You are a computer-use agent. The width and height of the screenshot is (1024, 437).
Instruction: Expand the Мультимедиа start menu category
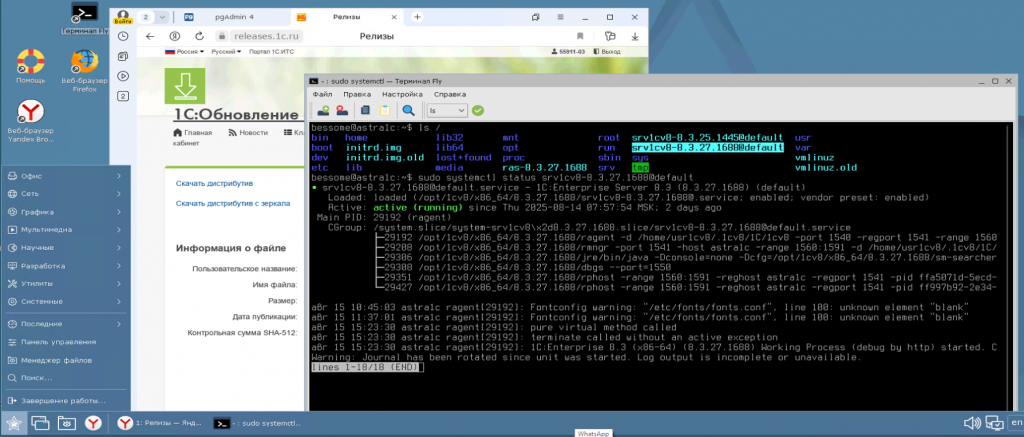[65, 230]
